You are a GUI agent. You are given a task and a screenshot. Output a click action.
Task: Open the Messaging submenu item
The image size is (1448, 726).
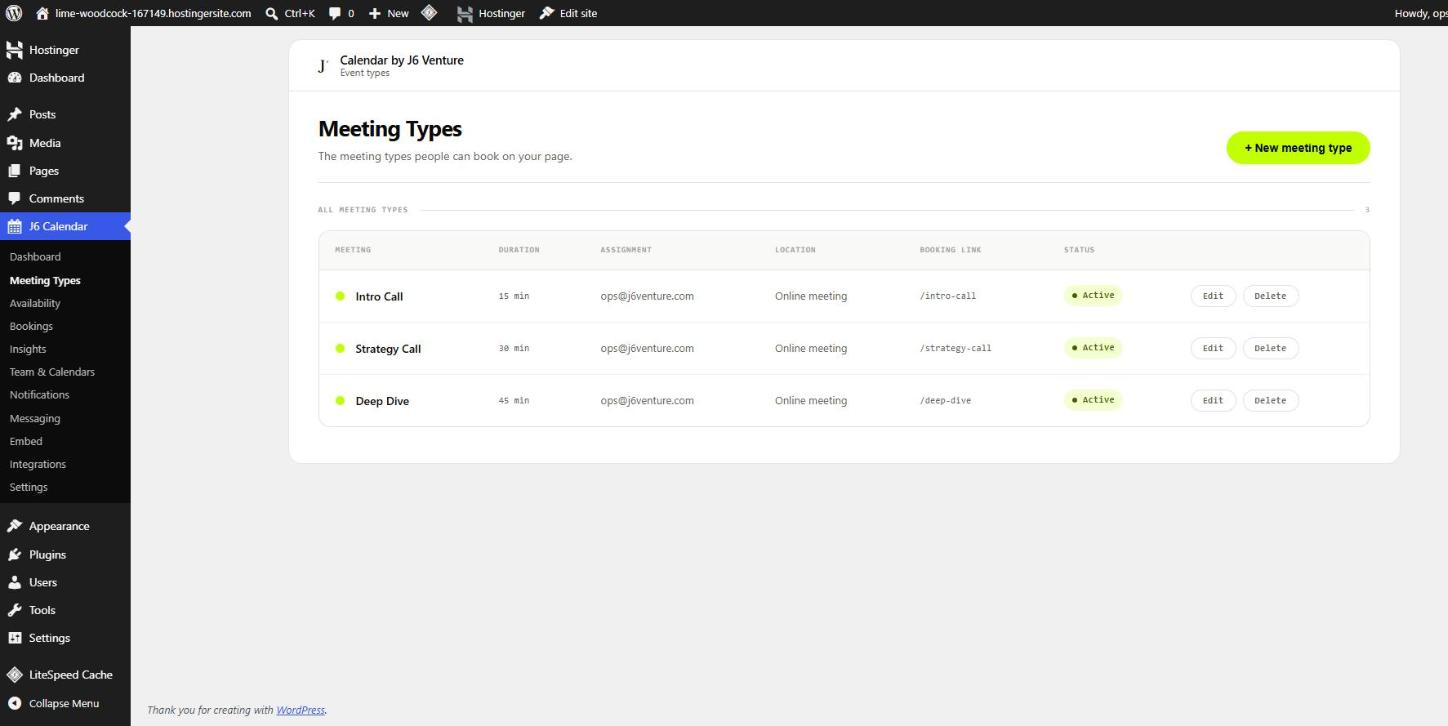point(35,419)
